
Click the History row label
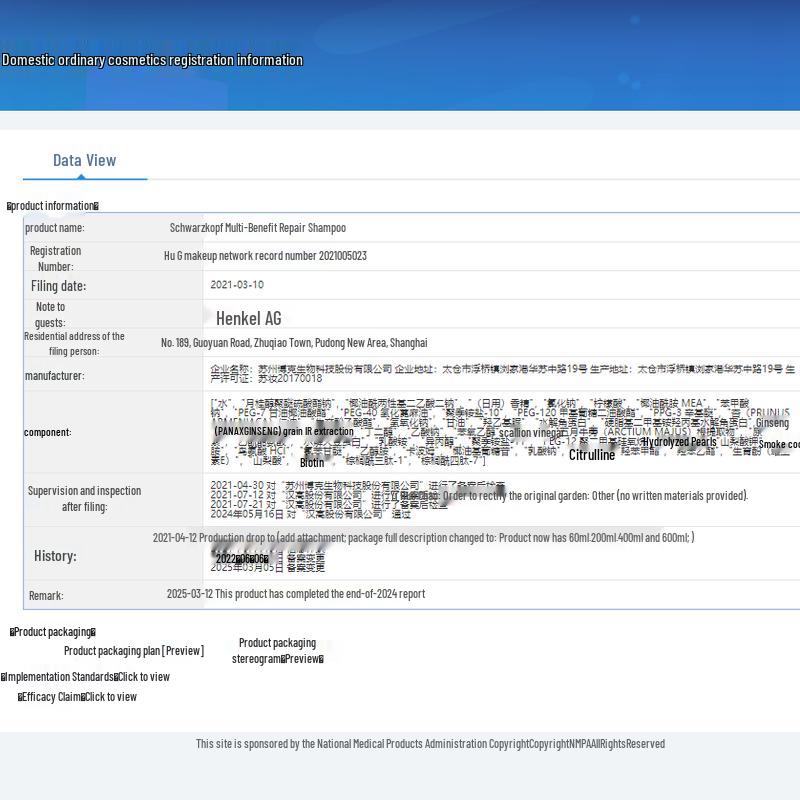[x=55, y=556]
